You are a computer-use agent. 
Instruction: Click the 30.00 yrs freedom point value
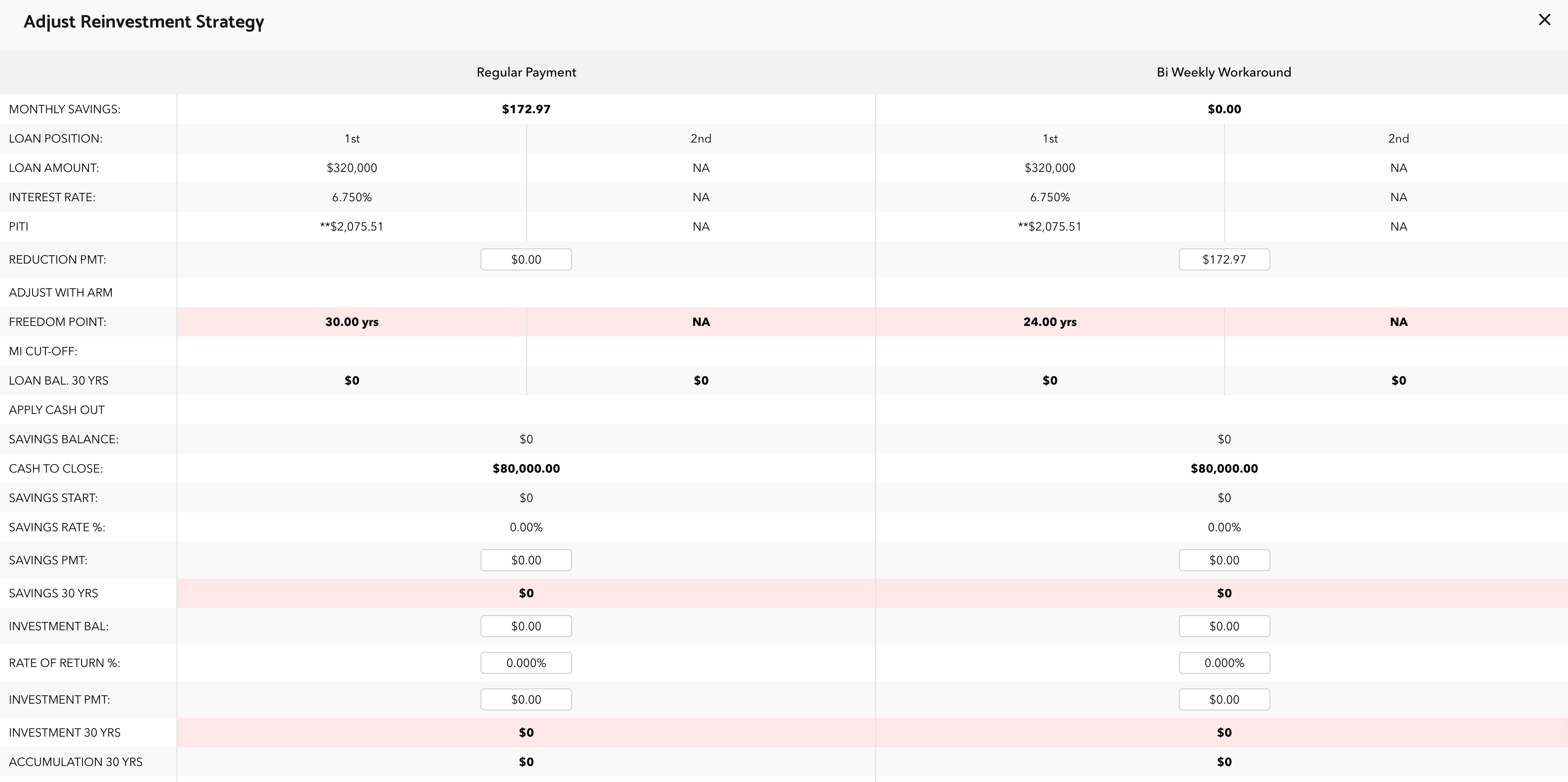(x=352, y=322)
